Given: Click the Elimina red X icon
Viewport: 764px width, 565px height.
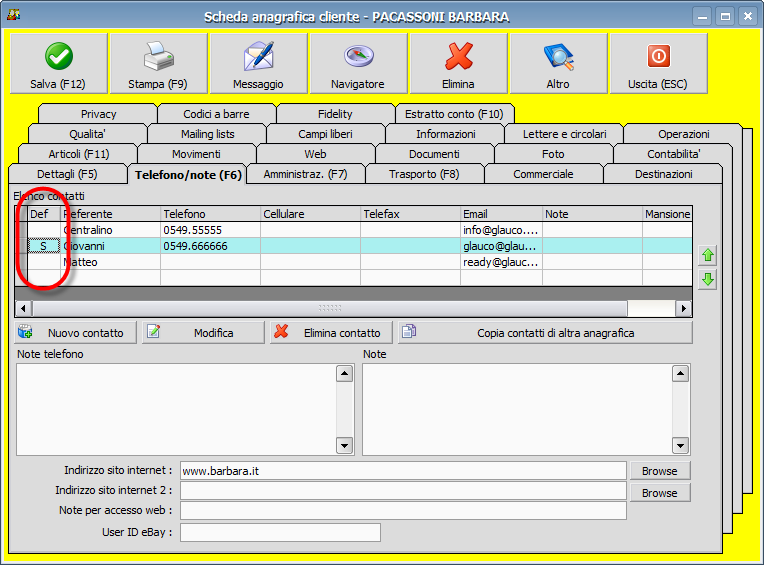Looking at the screenshot, I should tap(458, 56).
